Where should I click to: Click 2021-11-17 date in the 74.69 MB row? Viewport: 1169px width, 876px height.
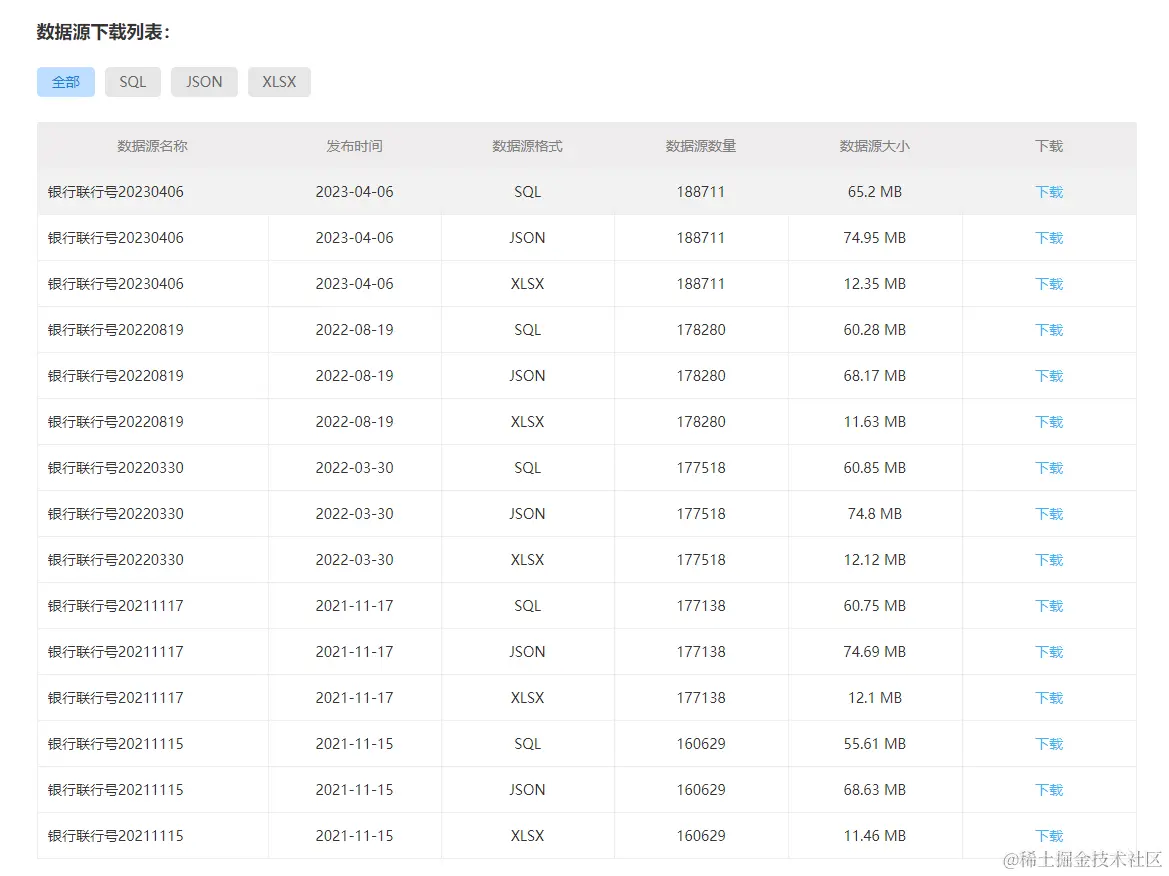pyautogui.click(x=354, y=652)
